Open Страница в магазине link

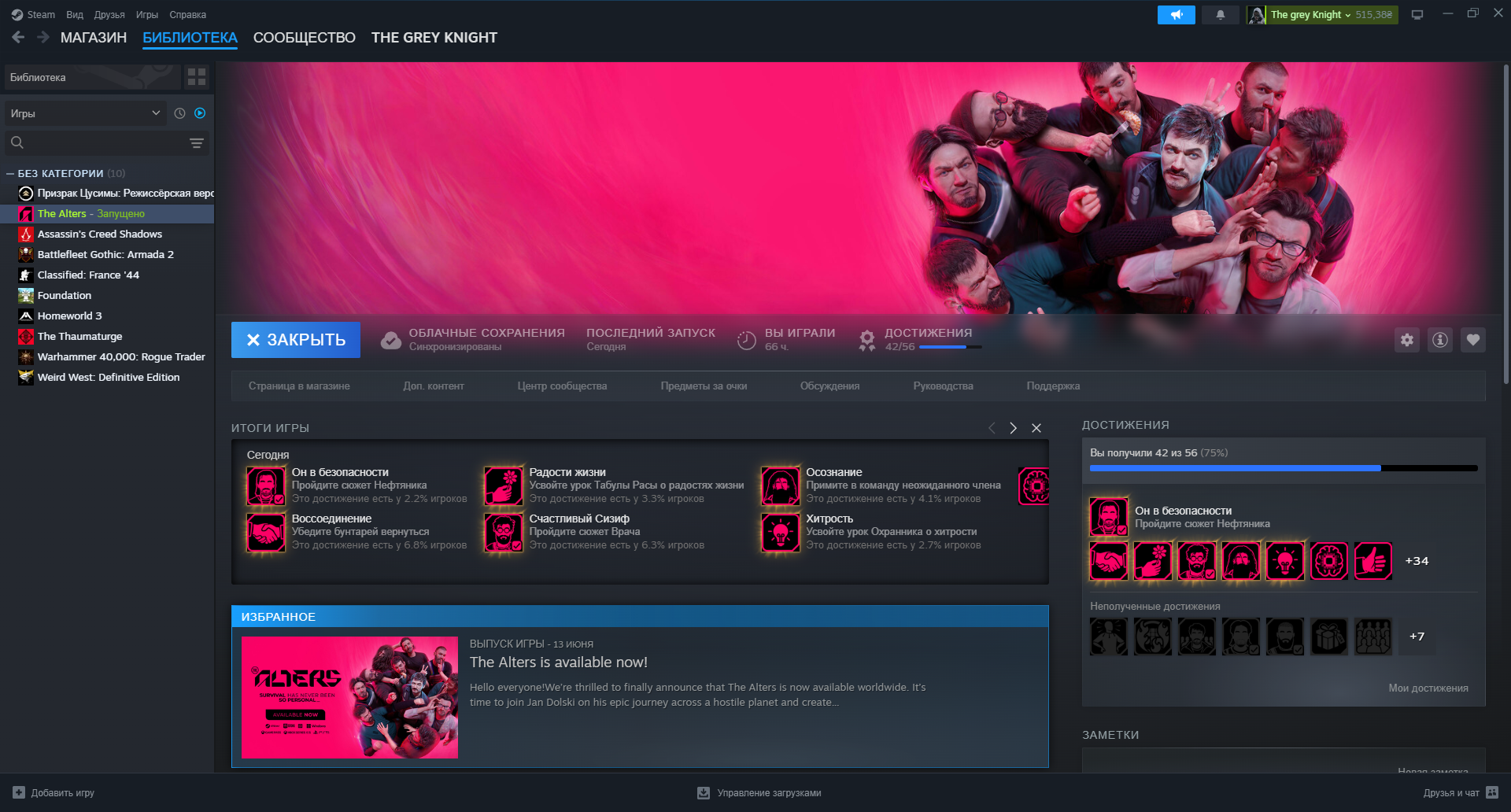(299, 386)
